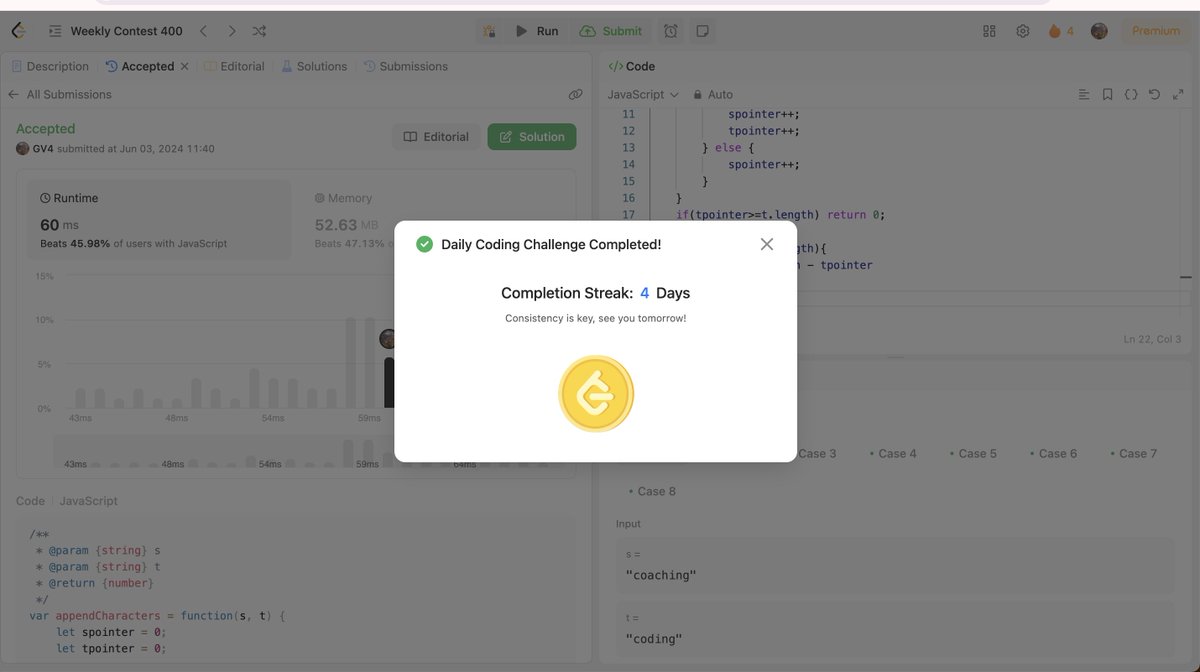
Task: Expand the editor to fullscreen
Action: click(x=1178, y=93)
